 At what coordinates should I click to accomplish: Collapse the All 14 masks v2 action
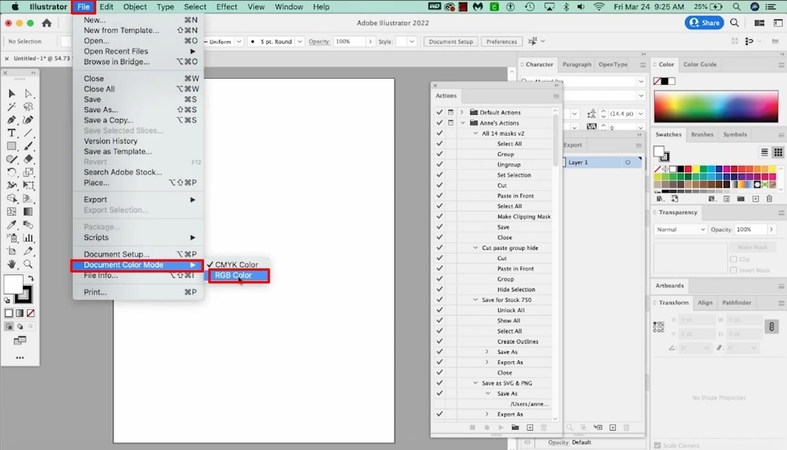pos(475,133)
